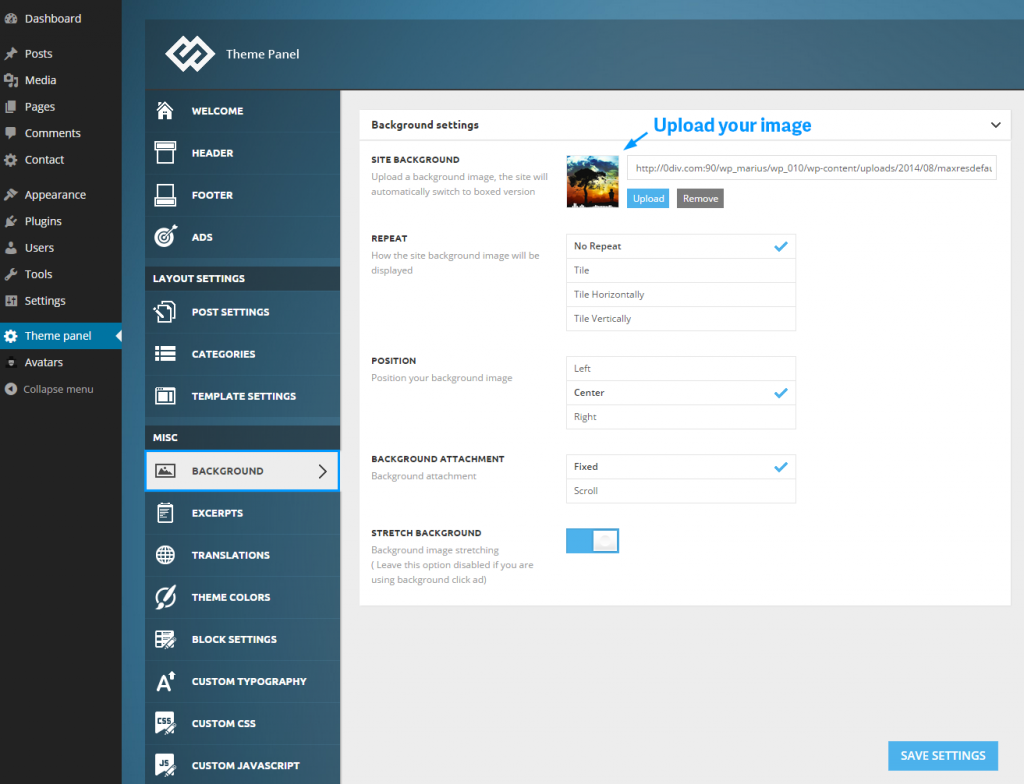Screen dimensions: 1024x784
Task: Click the Categories list icon
Action: [165, 354]
